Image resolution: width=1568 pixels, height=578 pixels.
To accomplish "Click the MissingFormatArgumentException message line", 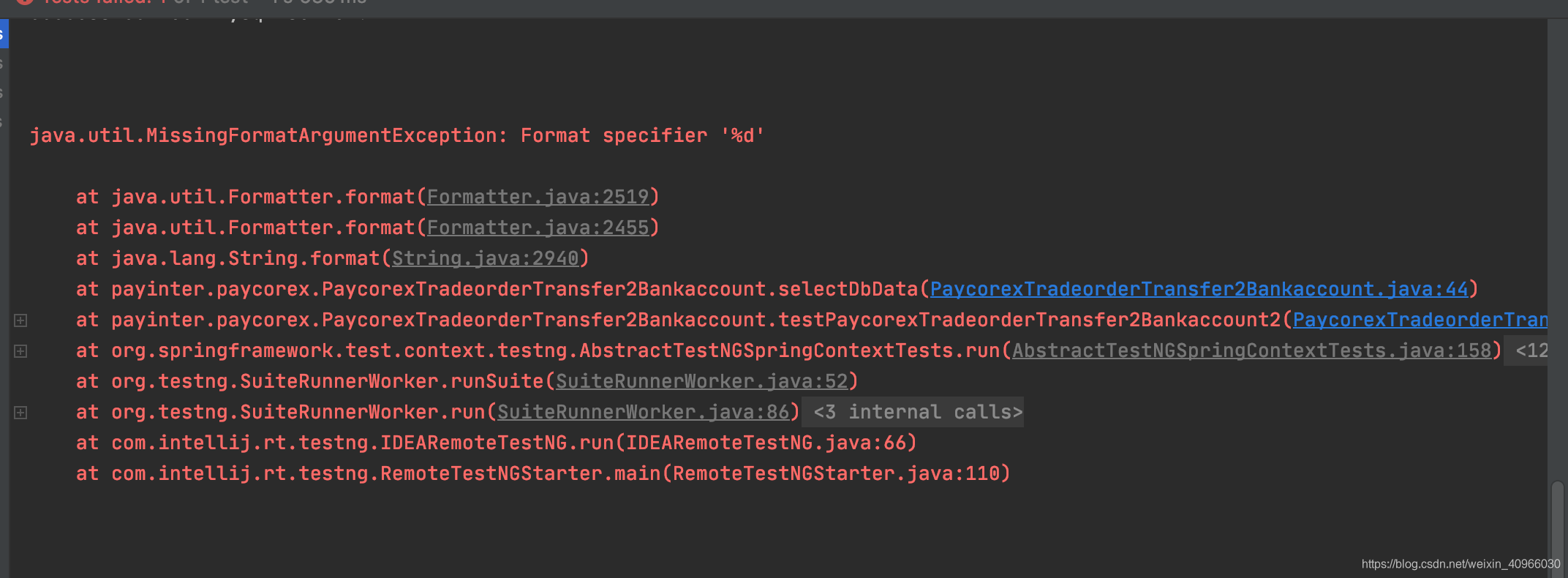I will [397, 135].
